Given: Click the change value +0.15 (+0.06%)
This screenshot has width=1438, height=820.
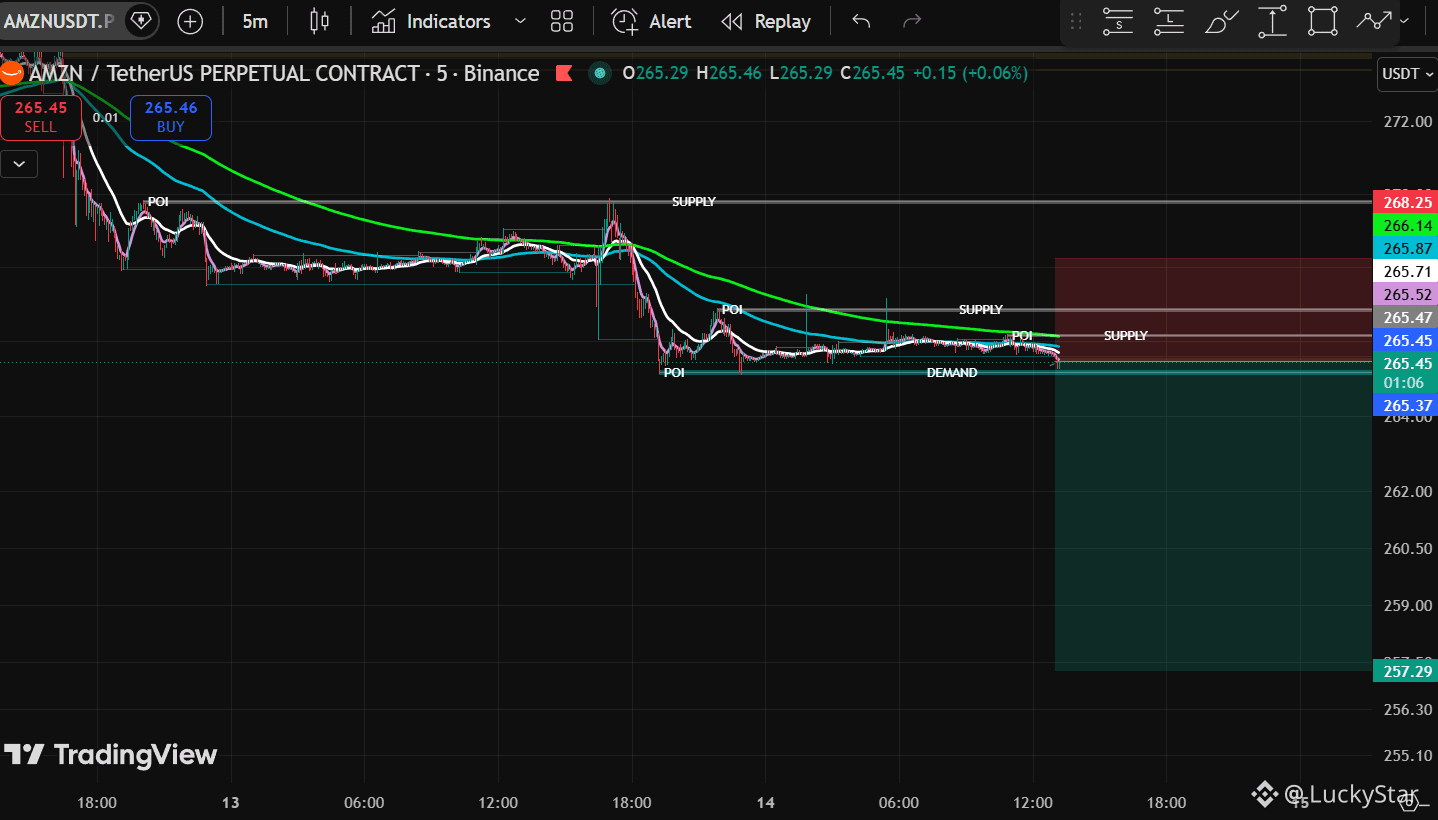Looking at the screenshot, I should click(x=971, y=73).
